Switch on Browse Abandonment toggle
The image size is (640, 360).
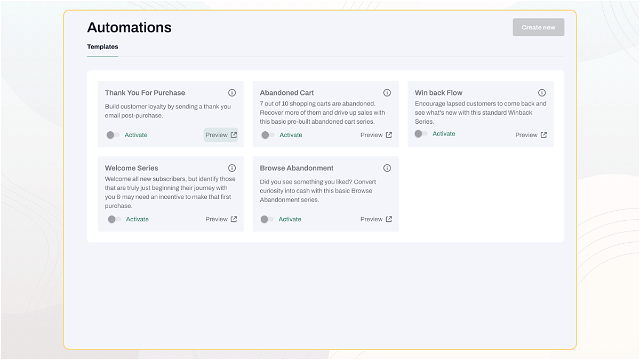[x=267, y=219]
